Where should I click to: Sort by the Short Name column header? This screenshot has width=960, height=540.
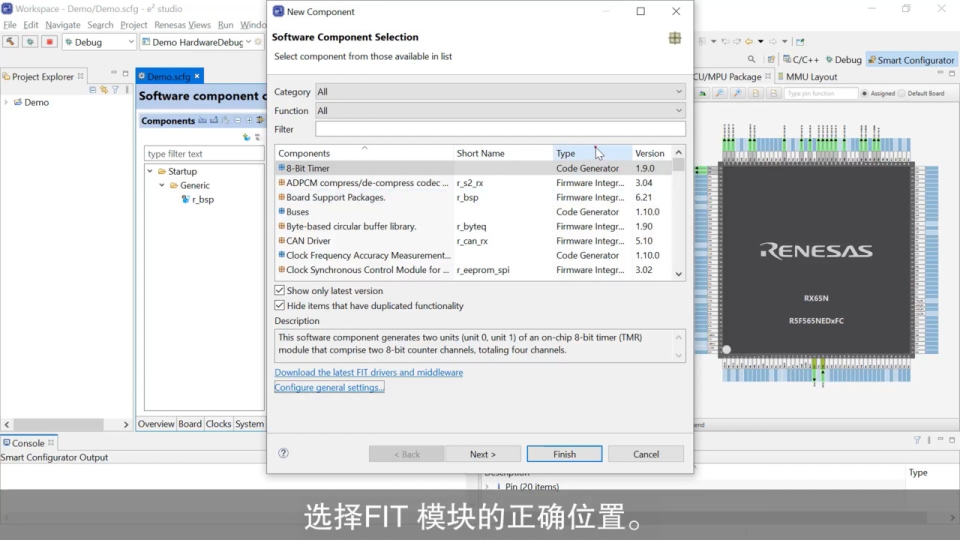(x=502, y=153)
